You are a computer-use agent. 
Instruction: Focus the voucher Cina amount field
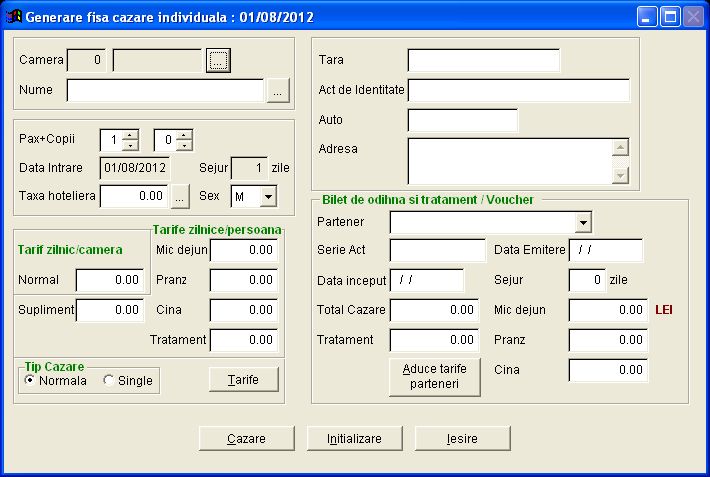click(608, 370)
